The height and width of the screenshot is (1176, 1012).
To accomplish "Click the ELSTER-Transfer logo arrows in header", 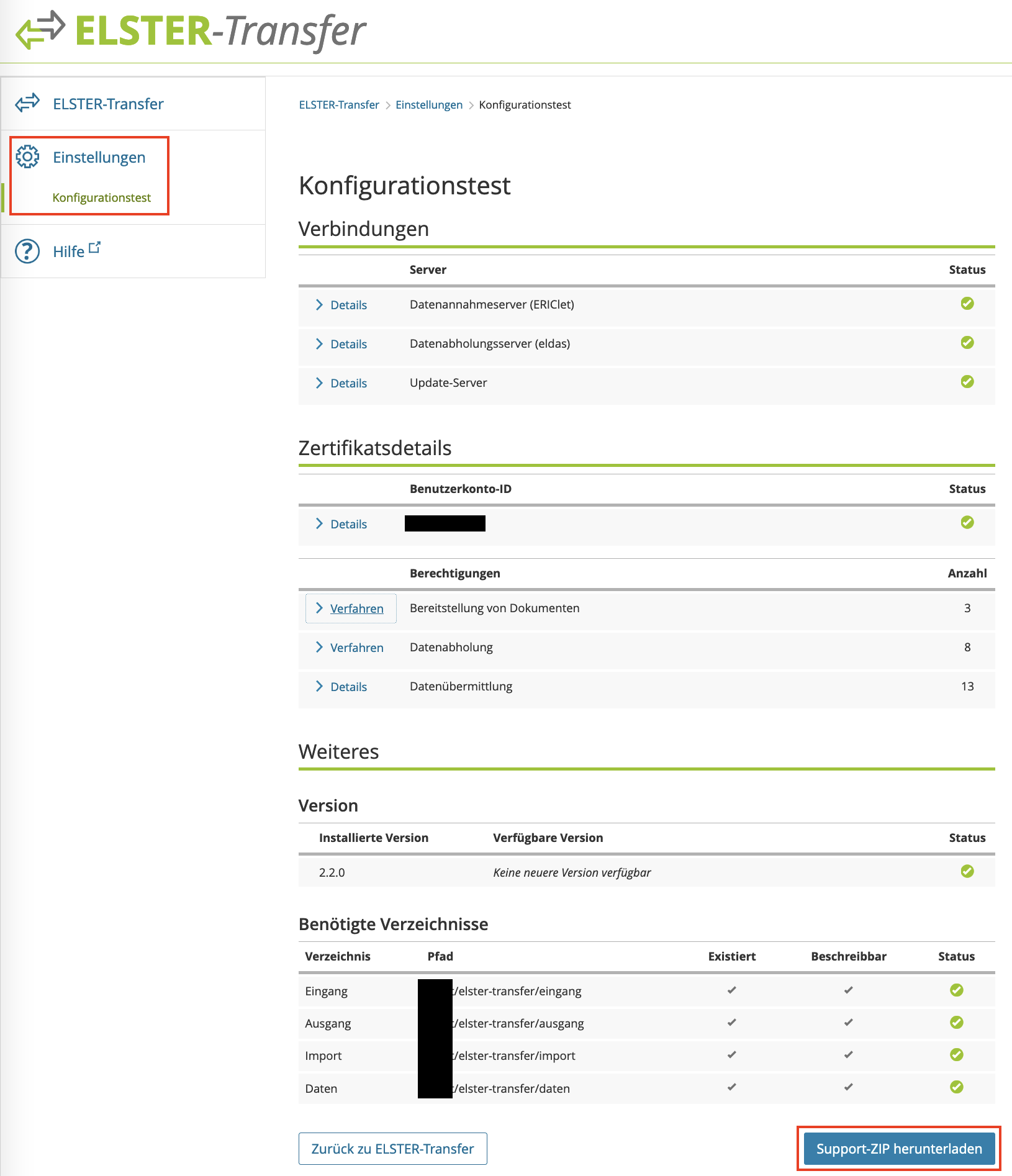I will (x=40, y=30).
